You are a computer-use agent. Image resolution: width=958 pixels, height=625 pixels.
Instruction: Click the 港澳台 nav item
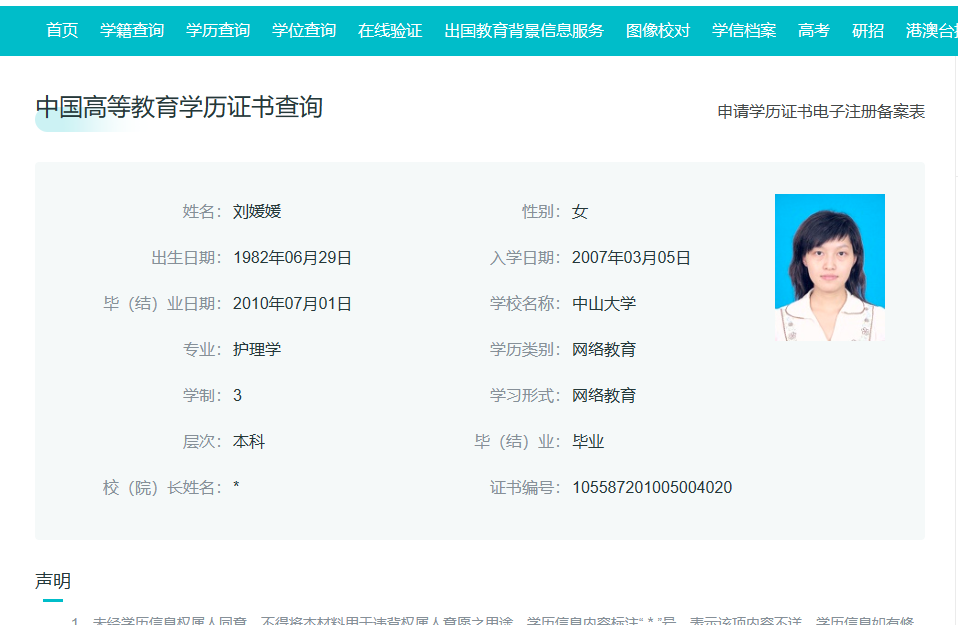[x=931, y=31]
